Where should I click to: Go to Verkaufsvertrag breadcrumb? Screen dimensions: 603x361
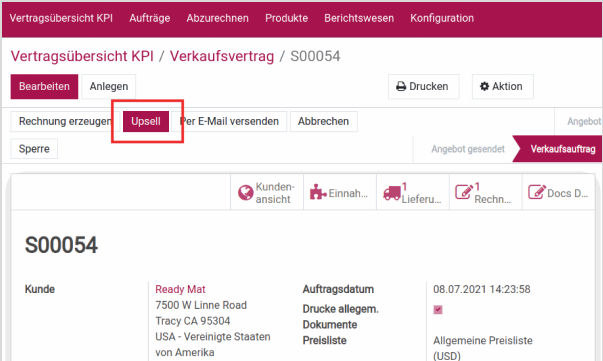tap(222, 56)
